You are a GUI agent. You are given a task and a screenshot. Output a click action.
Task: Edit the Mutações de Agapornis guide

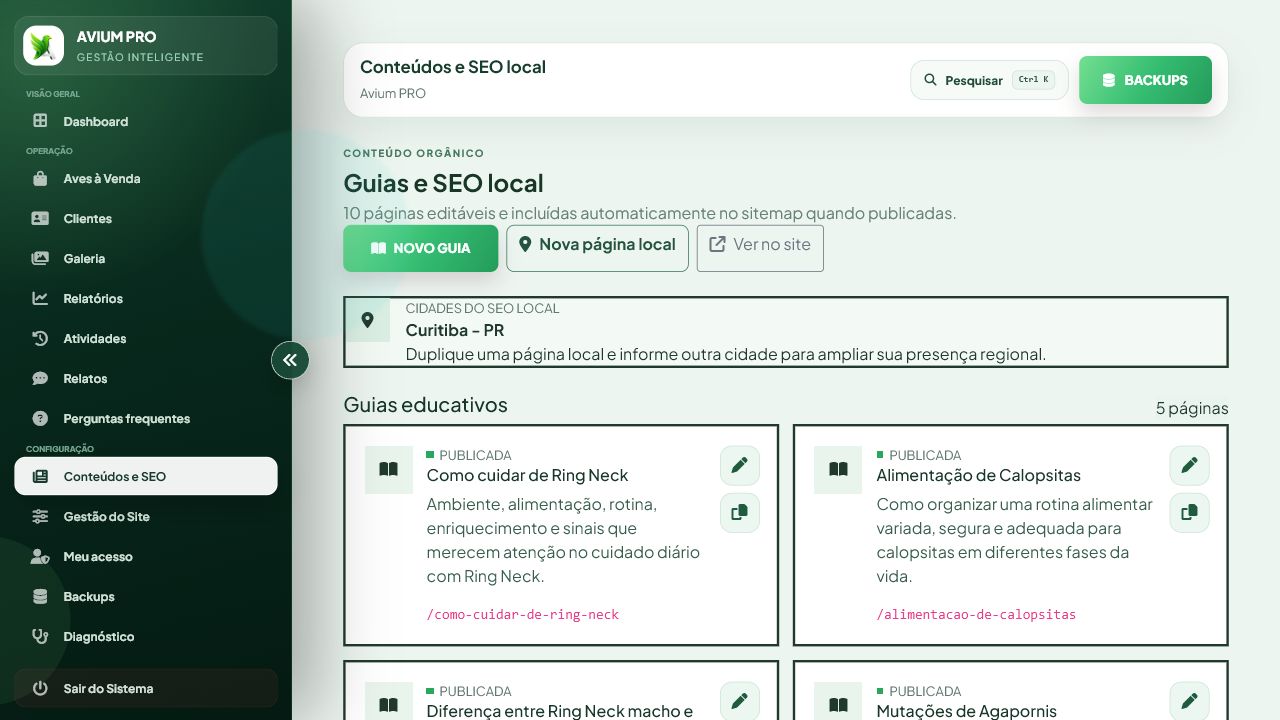1190,702
